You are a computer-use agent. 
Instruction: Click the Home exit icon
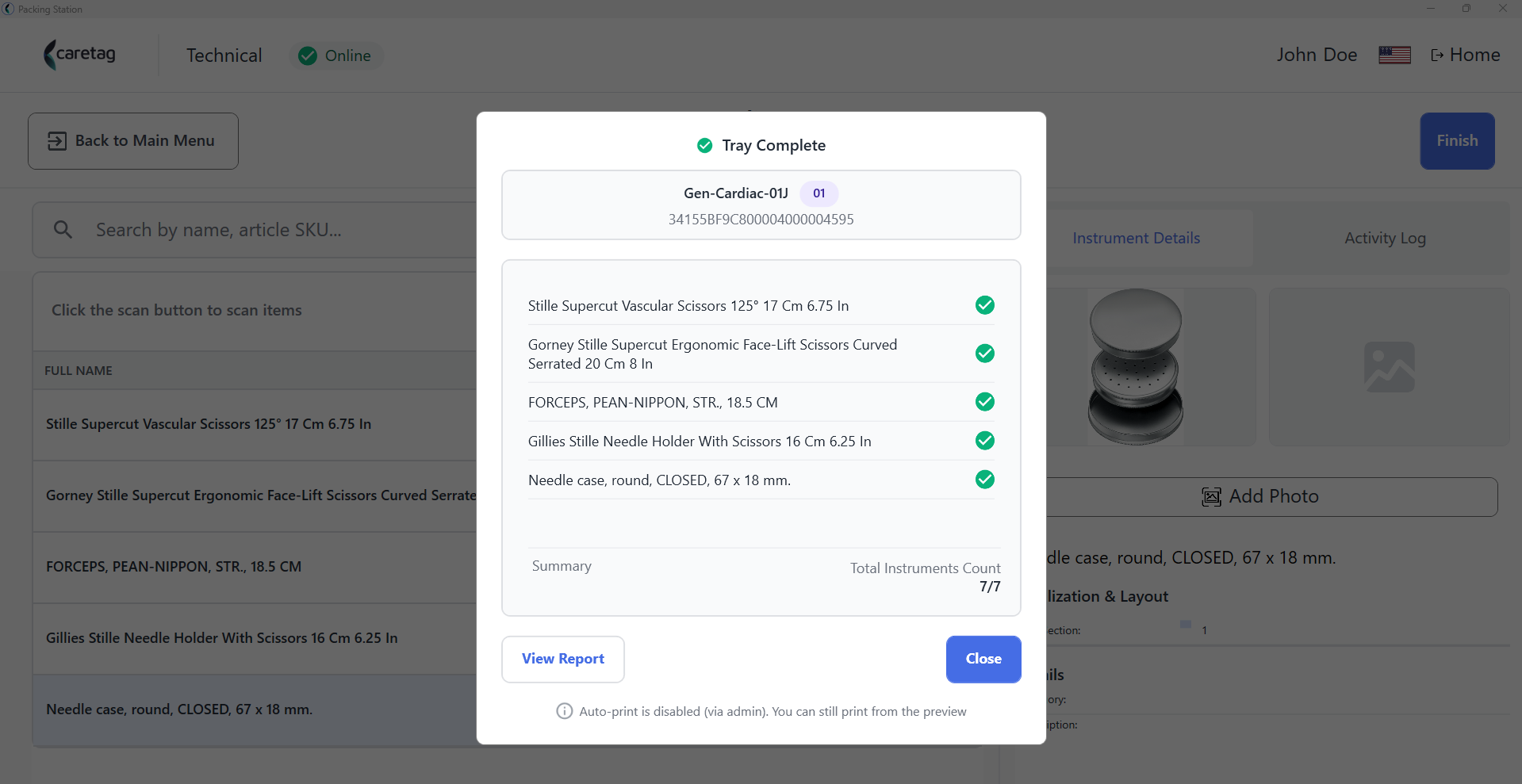click(1436, 55)
